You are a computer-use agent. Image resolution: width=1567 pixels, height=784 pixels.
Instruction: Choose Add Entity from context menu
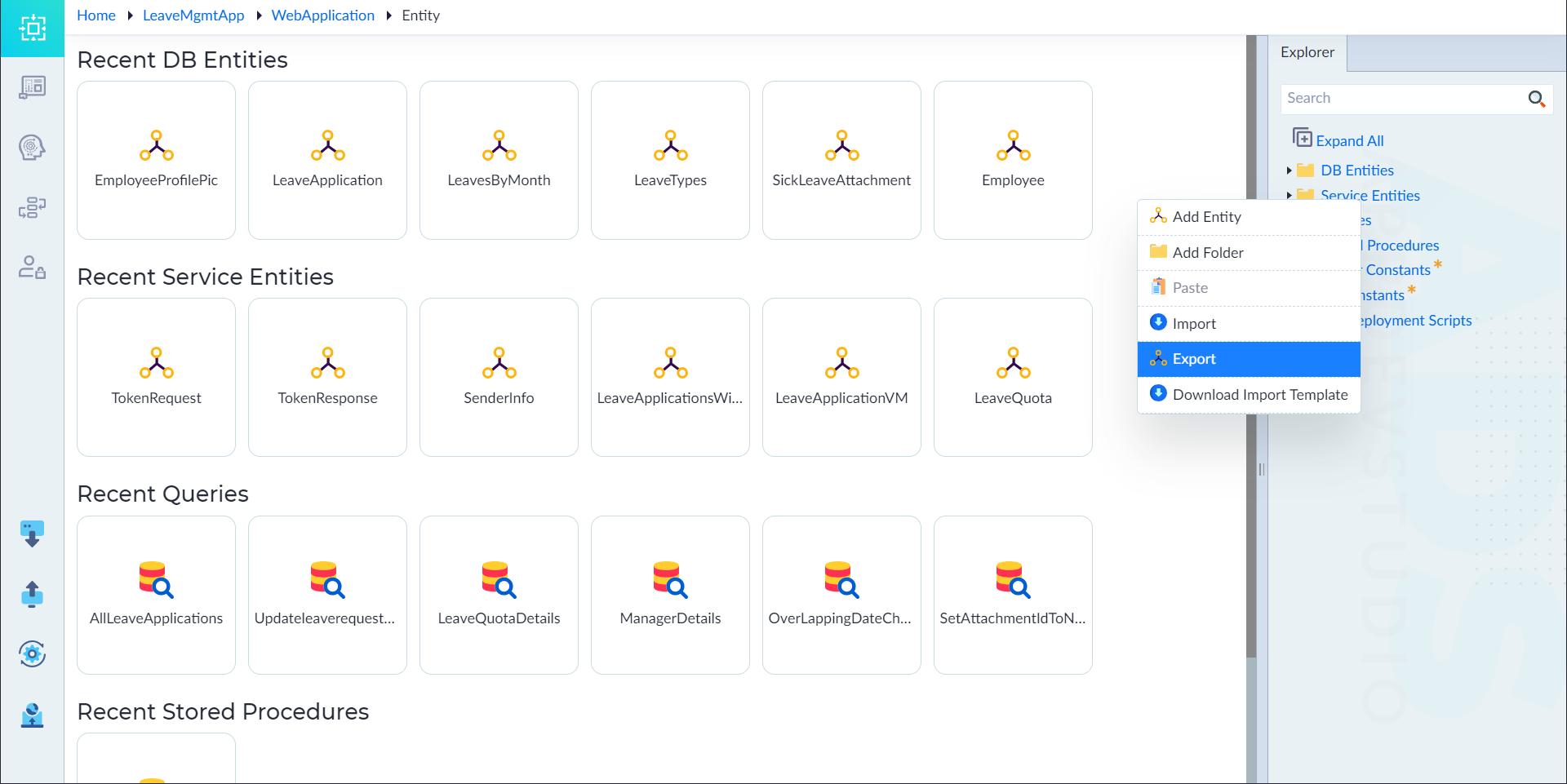(1249, 217)
